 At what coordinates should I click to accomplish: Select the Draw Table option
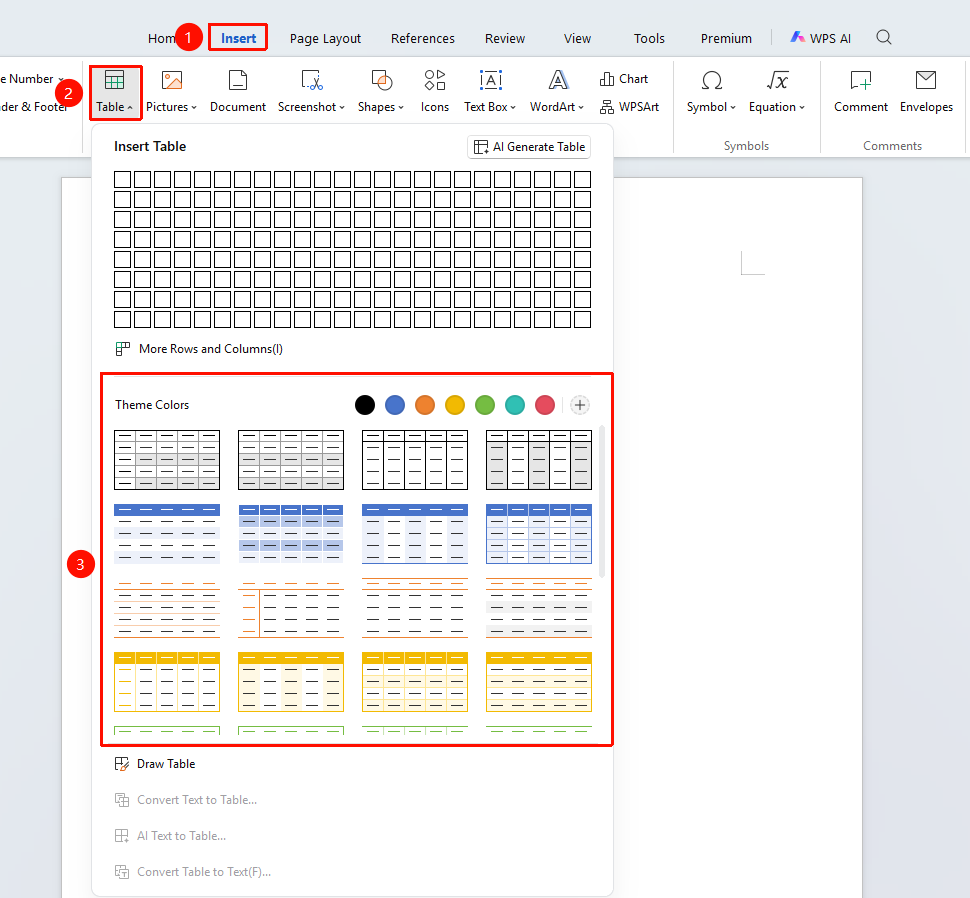pyautogui.click(x=155, y=764)
